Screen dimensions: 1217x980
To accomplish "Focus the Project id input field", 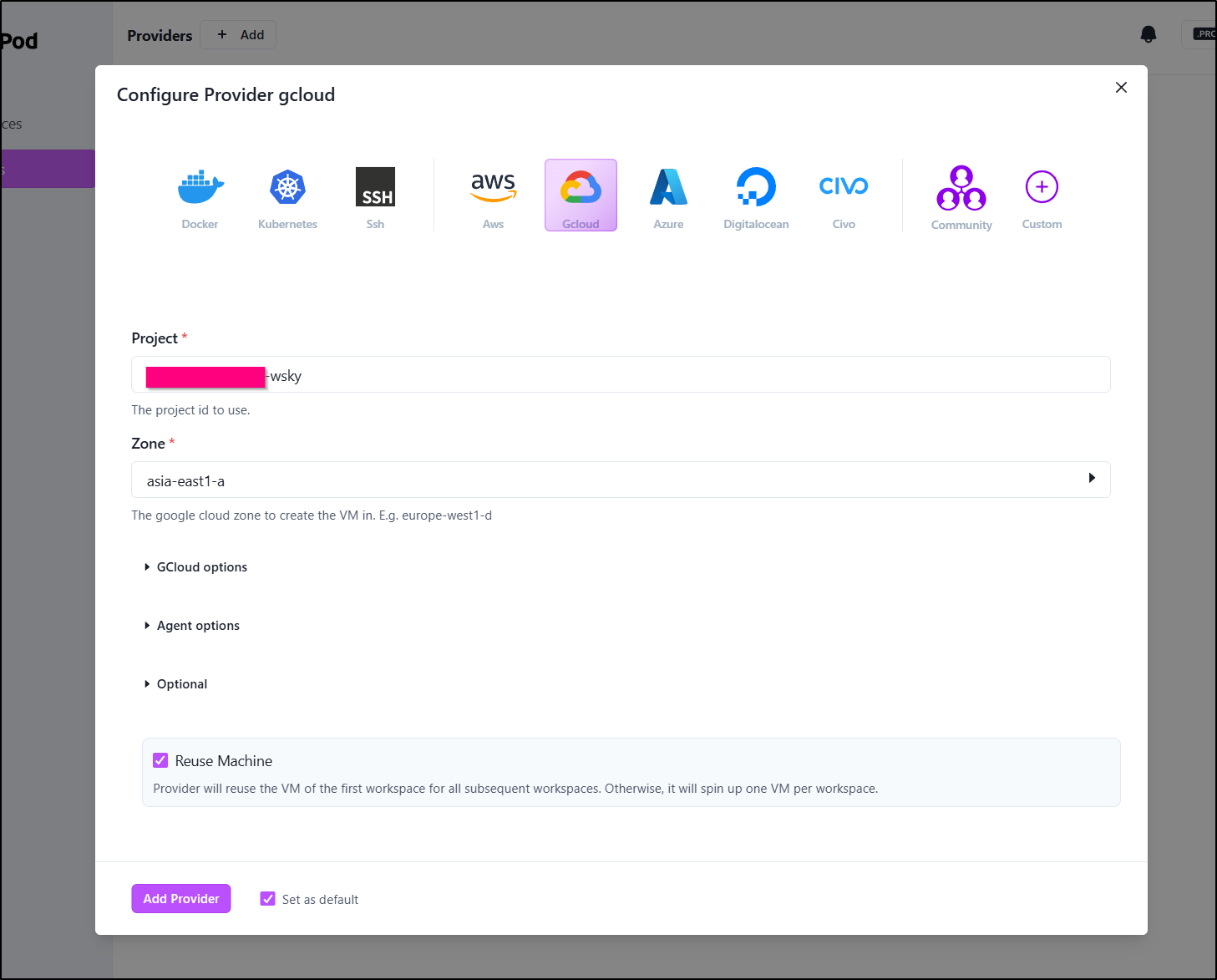I will [x=621, y=374].
